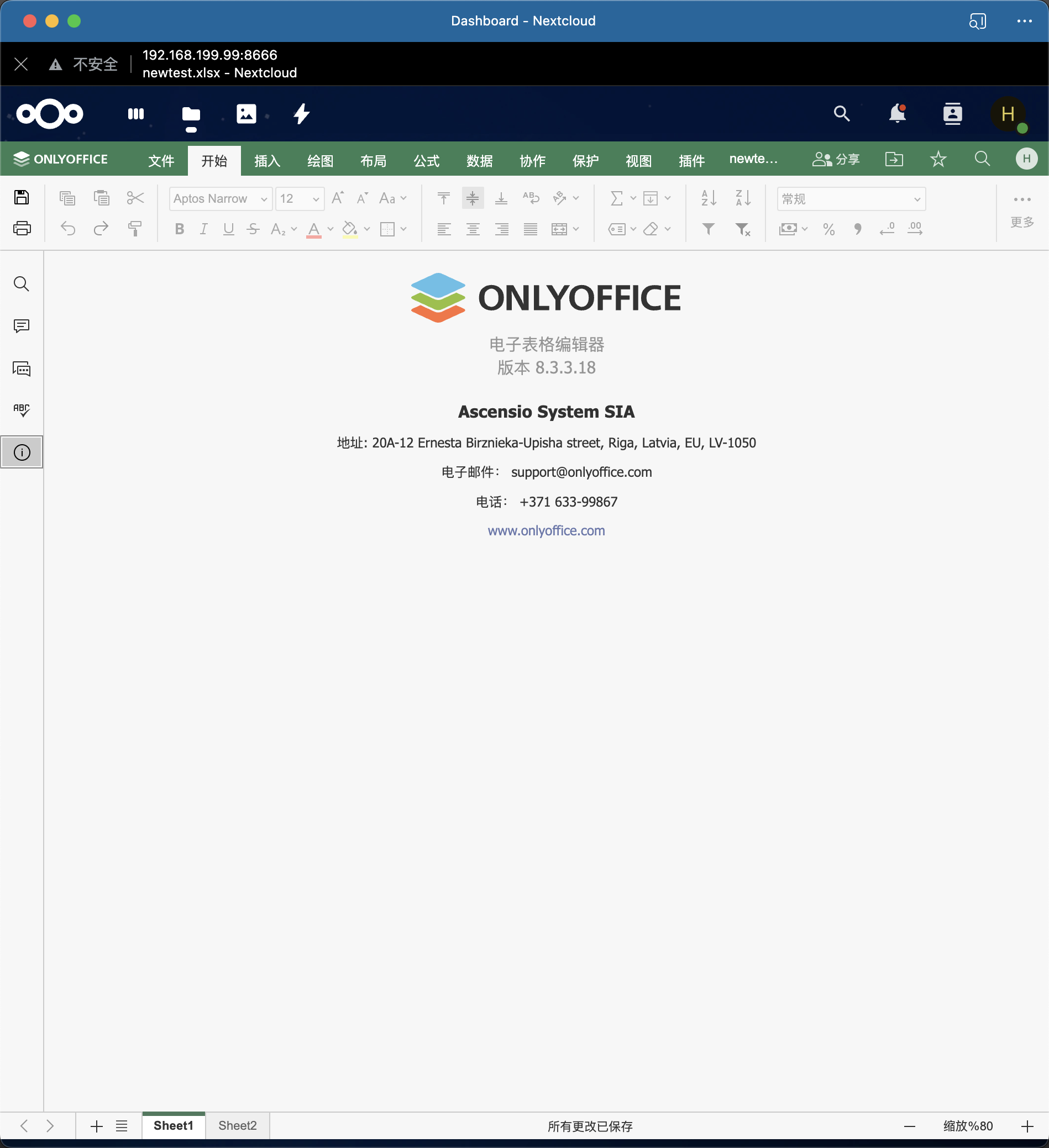Click the Print icon

(x=22, y=228)
